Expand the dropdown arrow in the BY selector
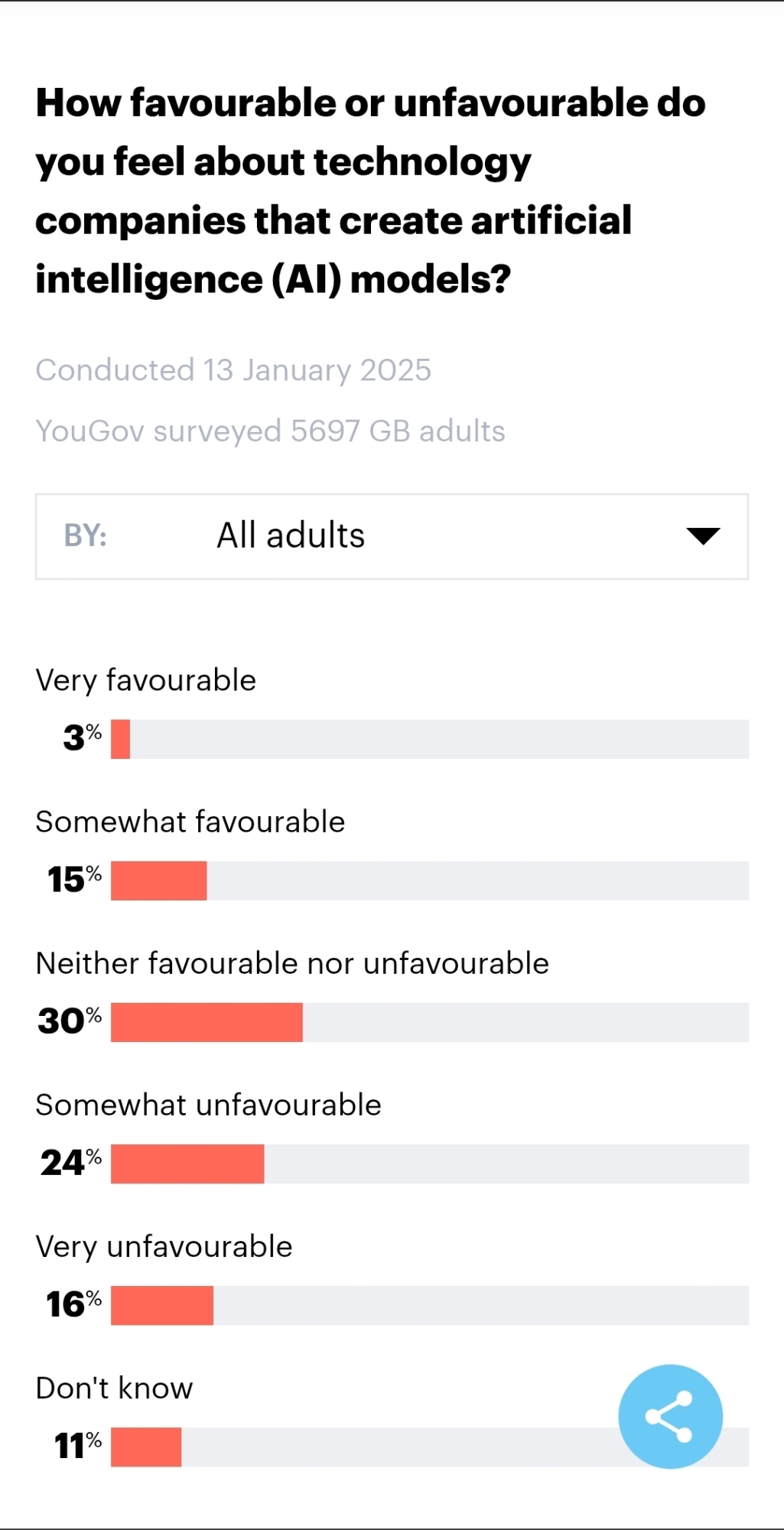This screenshot has width=784, height=1530. [x=703, y=535]
